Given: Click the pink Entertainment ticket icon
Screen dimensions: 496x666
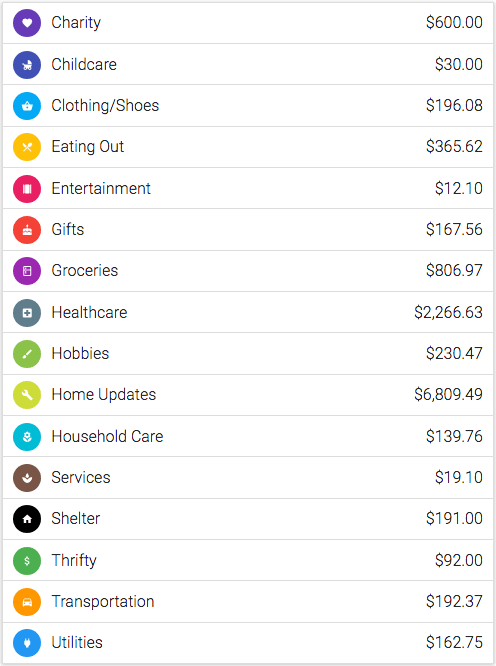Looking at the screenshot, I should click(27, 189).
